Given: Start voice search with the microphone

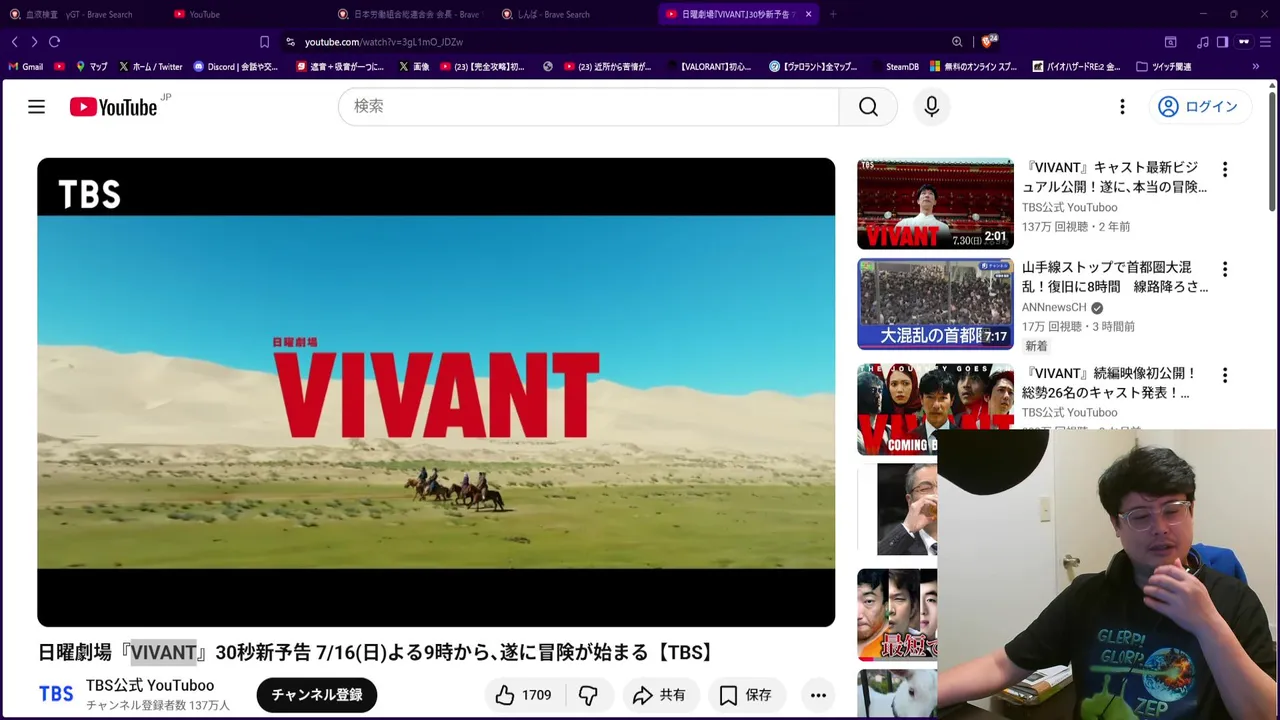Looking at the screenshot, I should (932, 107).
